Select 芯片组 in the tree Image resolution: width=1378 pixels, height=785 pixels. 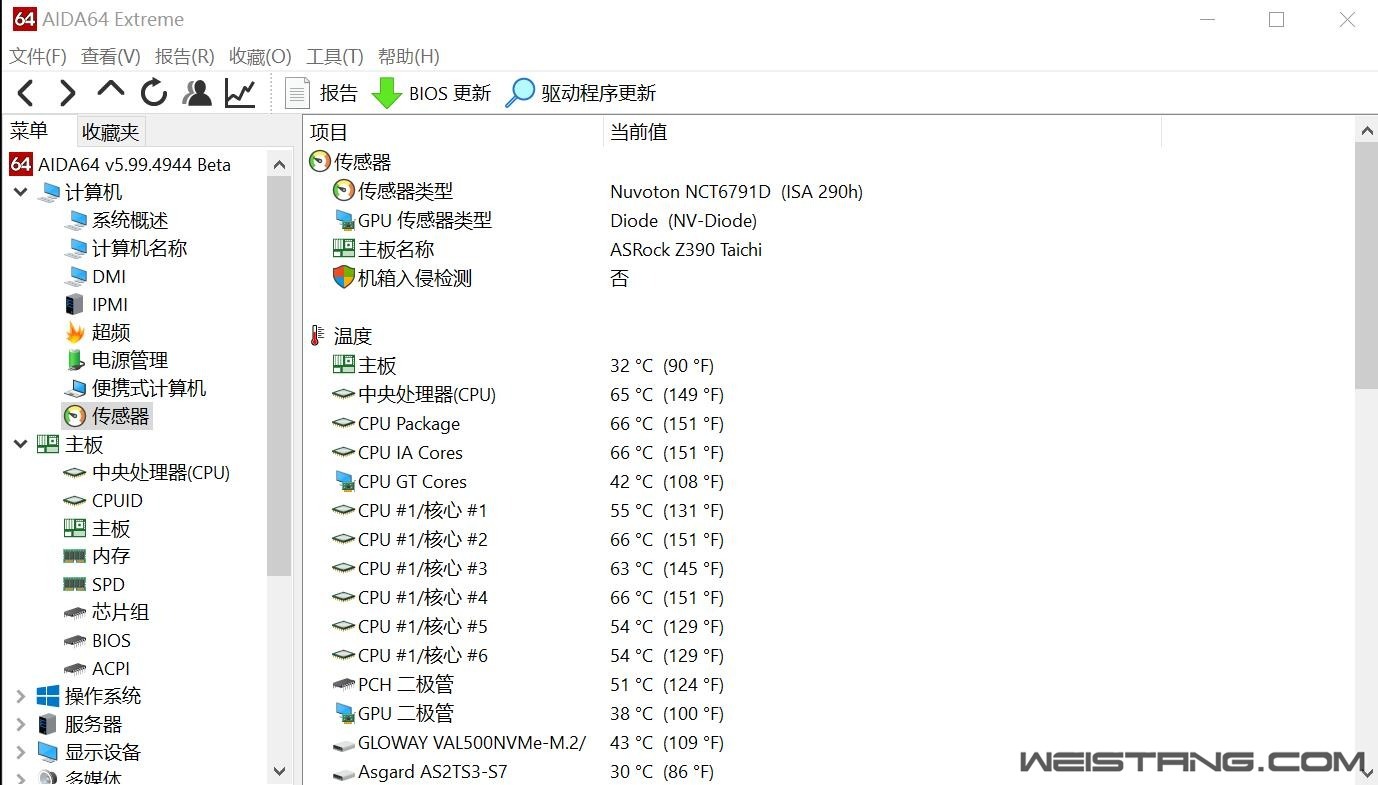[120, 612]
